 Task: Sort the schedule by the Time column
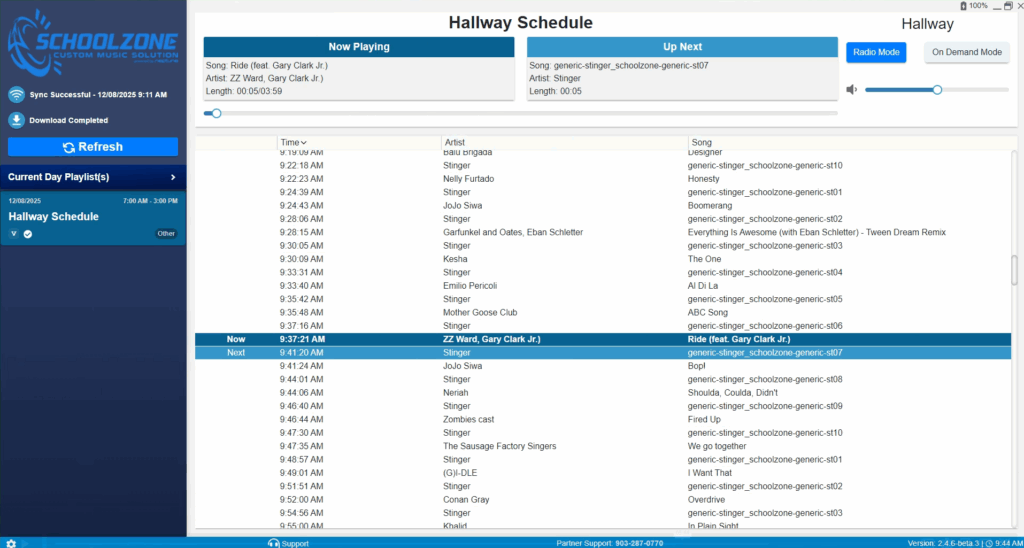(x=293, y=143)
